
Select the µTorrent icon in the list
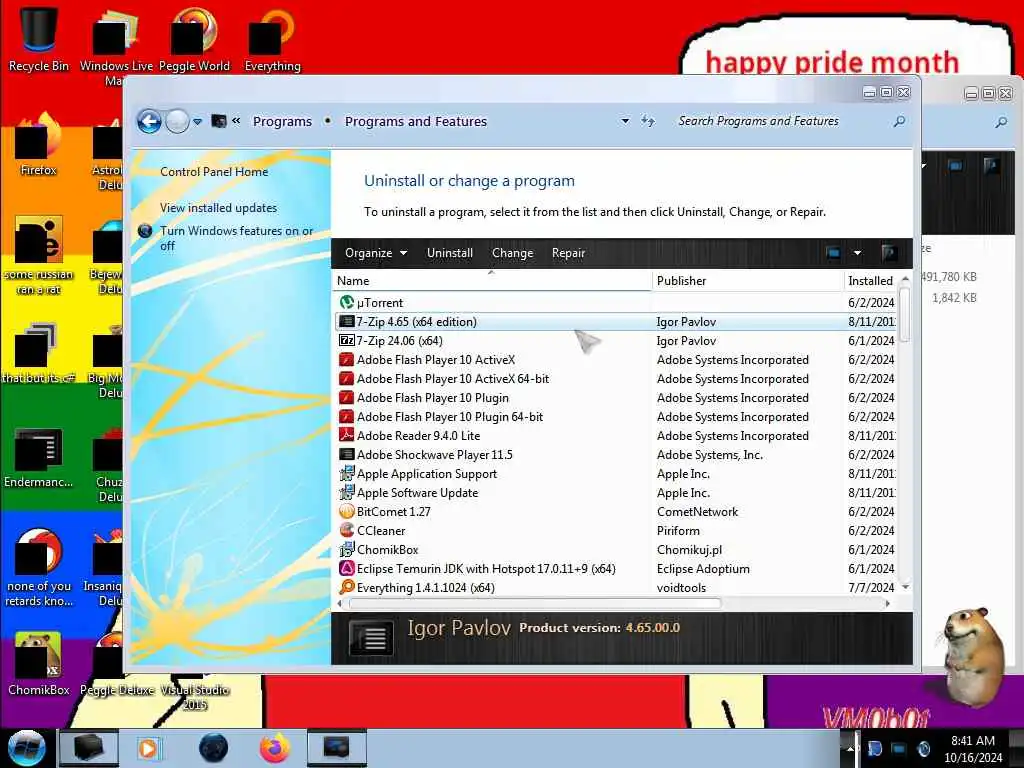click(346, 302)
